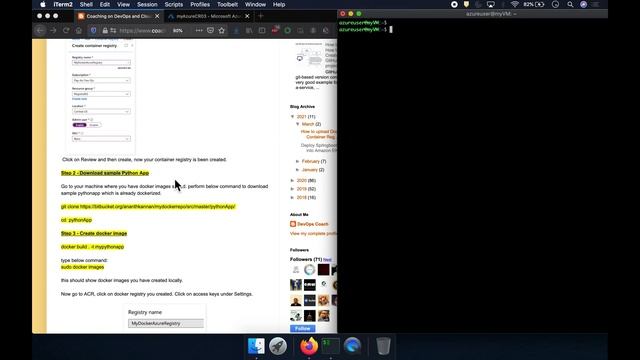Open the Firefox Library icon
Viewport: 640px width, 360px height.
(249, 31)
